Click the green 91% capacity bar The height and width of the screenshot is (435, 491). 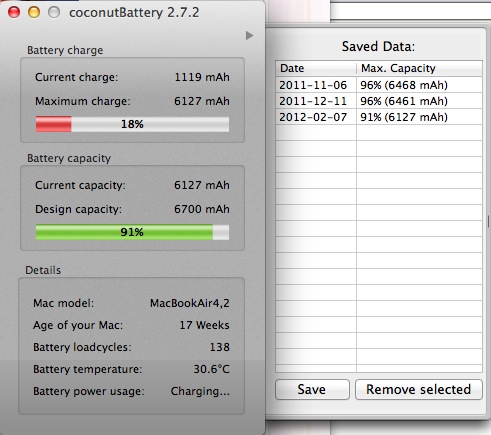click(132, 232)
